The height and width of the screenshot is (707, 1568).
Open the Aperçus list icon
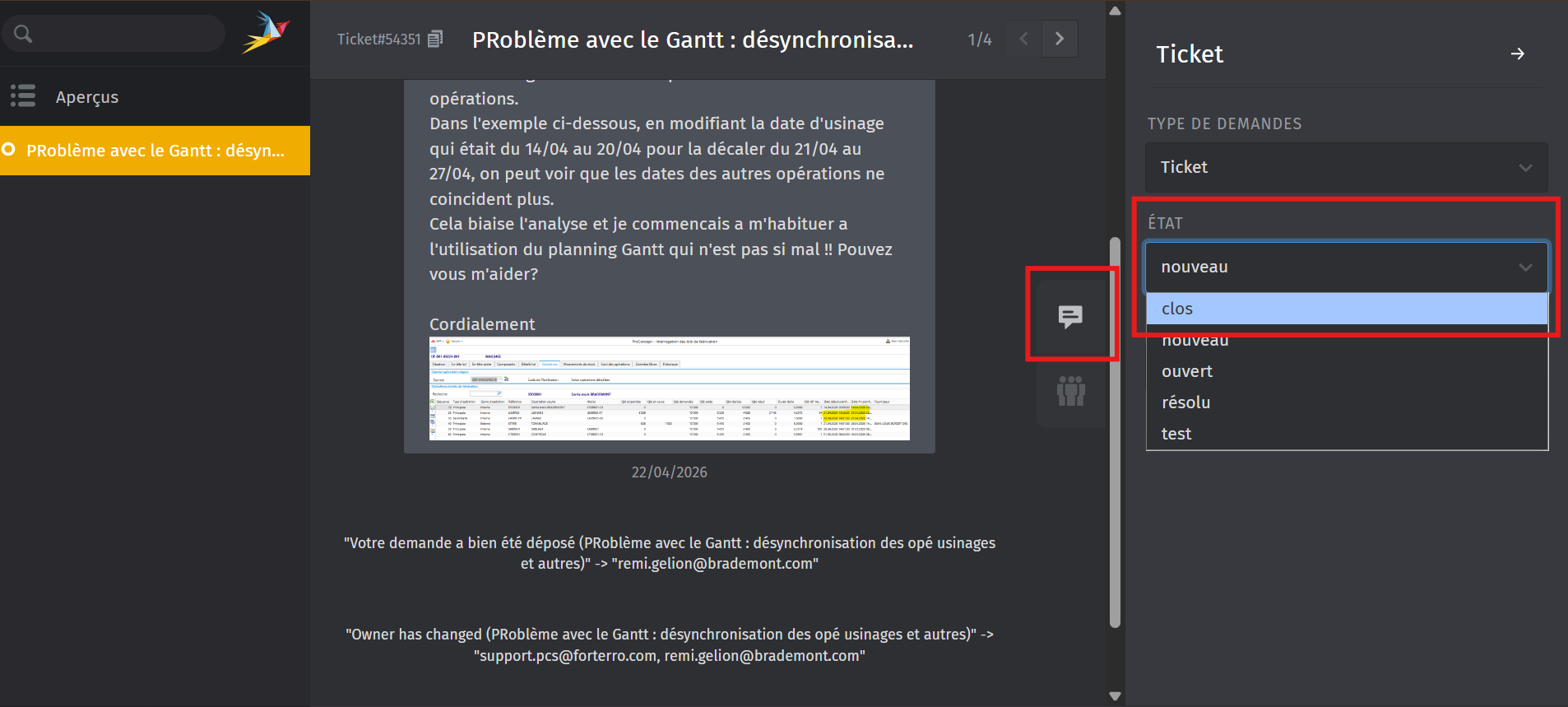click(x=23, y=96)
